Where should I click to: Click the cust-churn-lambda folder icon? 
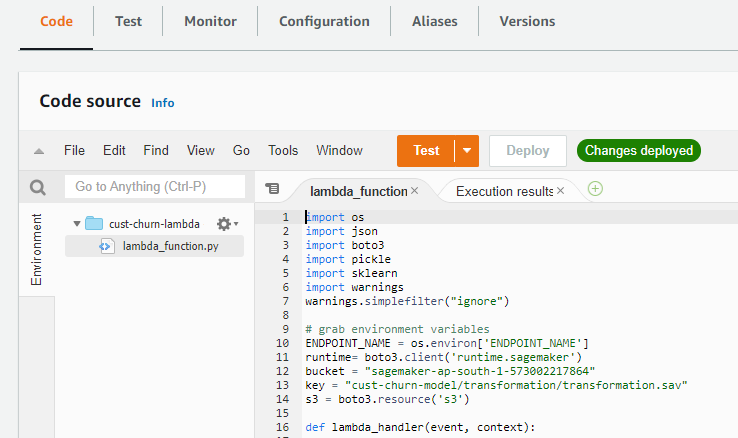(x=95, y=223)
